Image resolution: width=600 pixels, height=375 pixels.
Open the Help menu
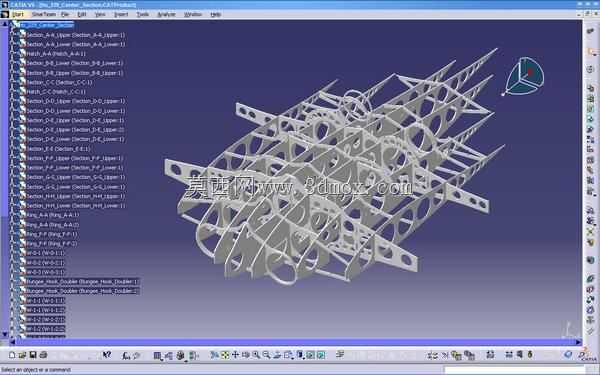(216, 14)
